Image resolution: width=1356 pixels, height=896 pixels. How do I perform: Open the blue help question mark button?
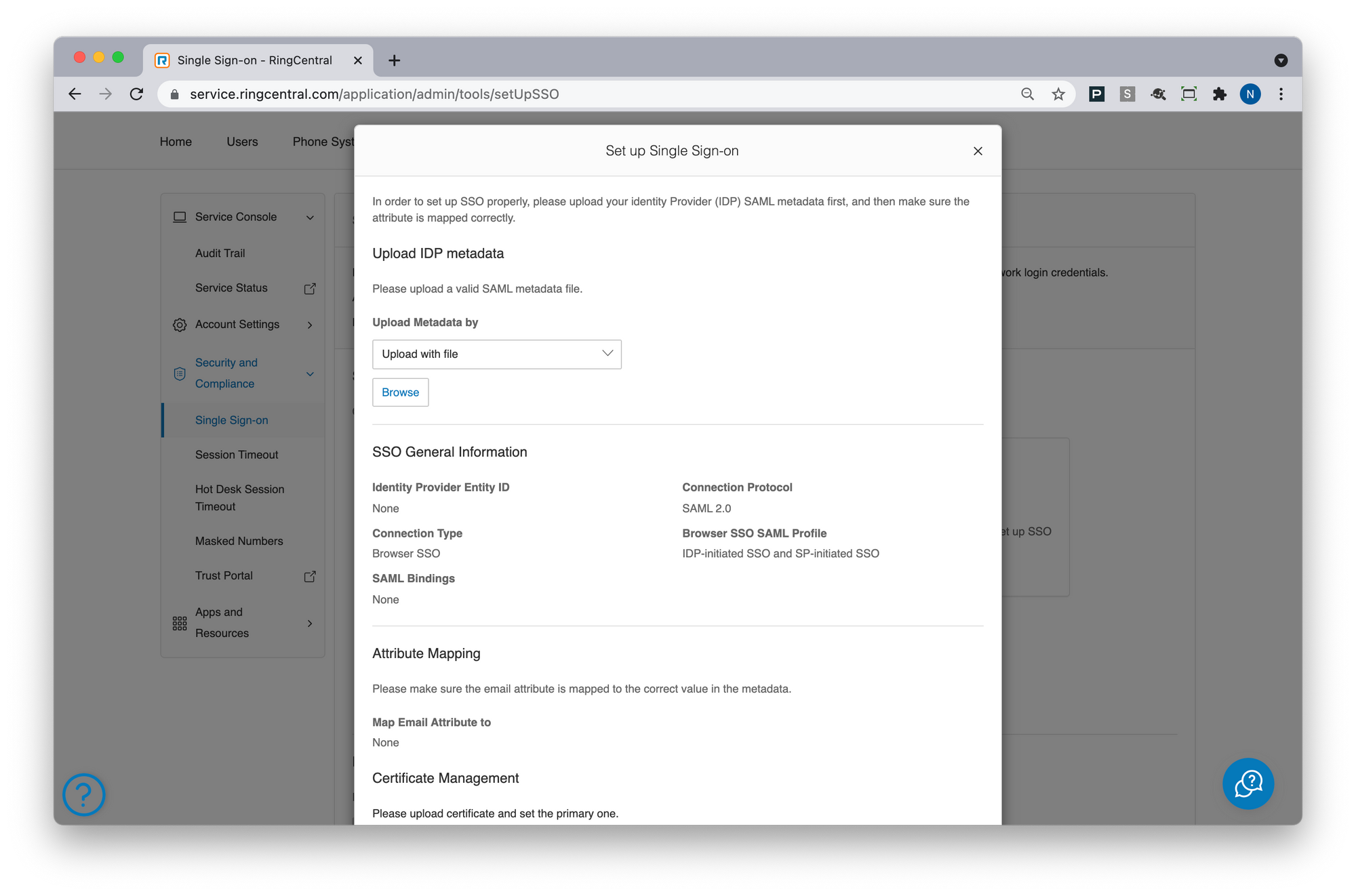(x=83, y=794)
